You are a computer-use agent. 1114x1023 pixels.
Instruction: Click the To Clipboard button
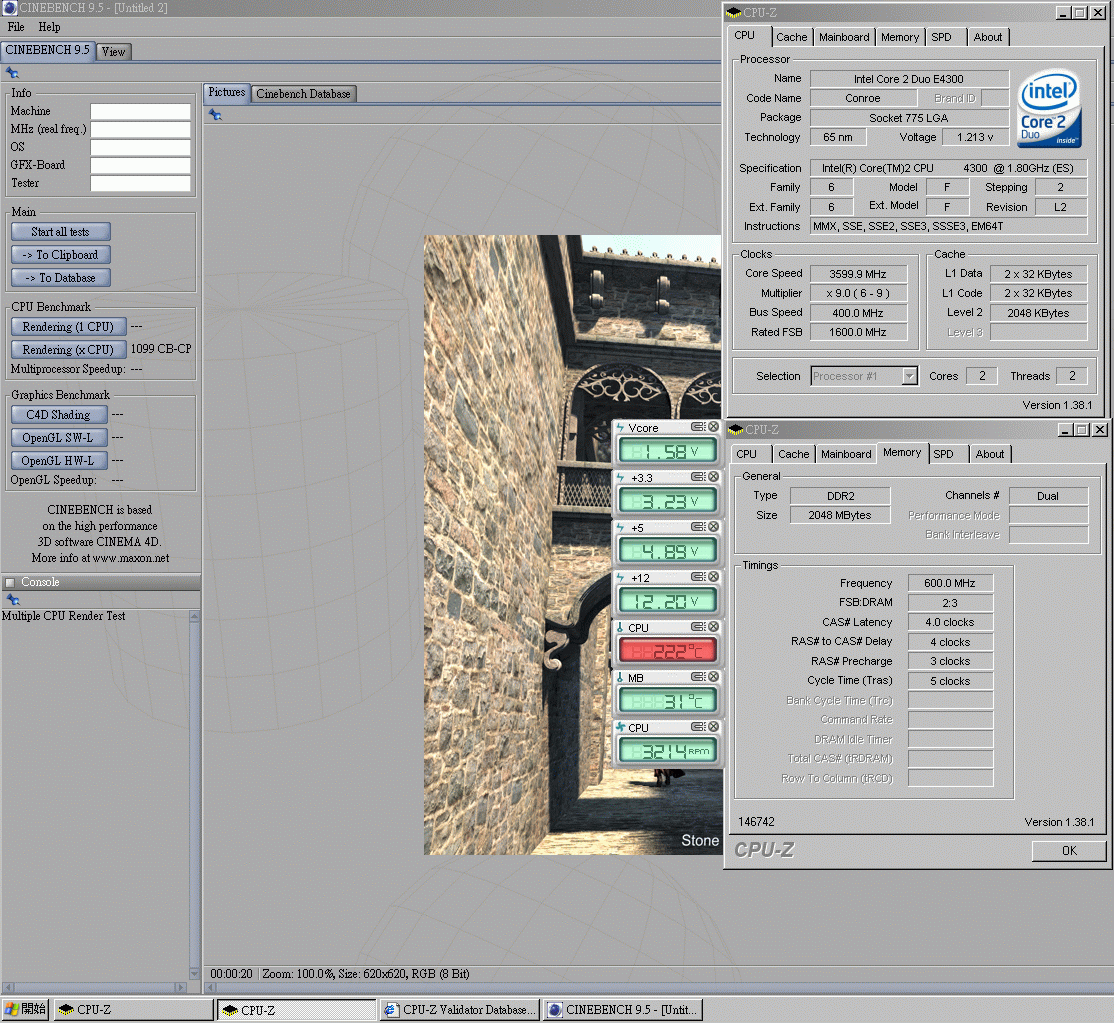(60, 254)
